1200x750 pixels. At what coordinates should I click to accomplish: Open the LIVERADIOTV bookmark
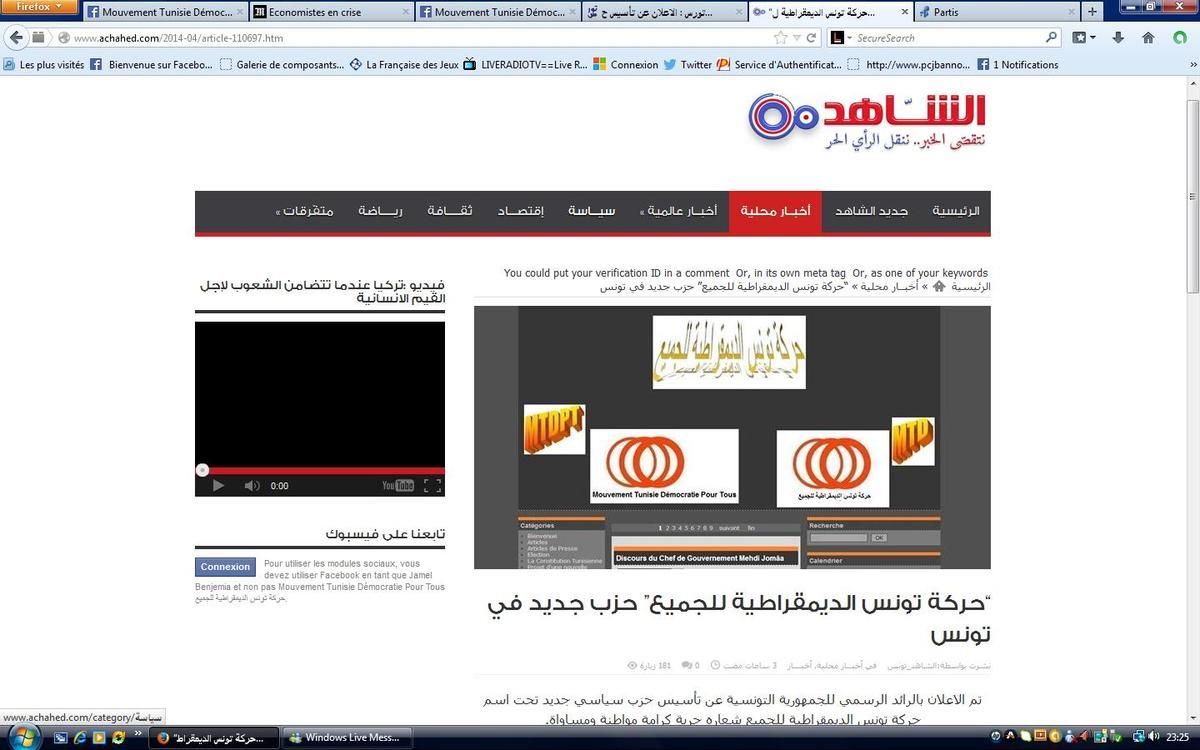pyautogui.click(x=524, y=65)
